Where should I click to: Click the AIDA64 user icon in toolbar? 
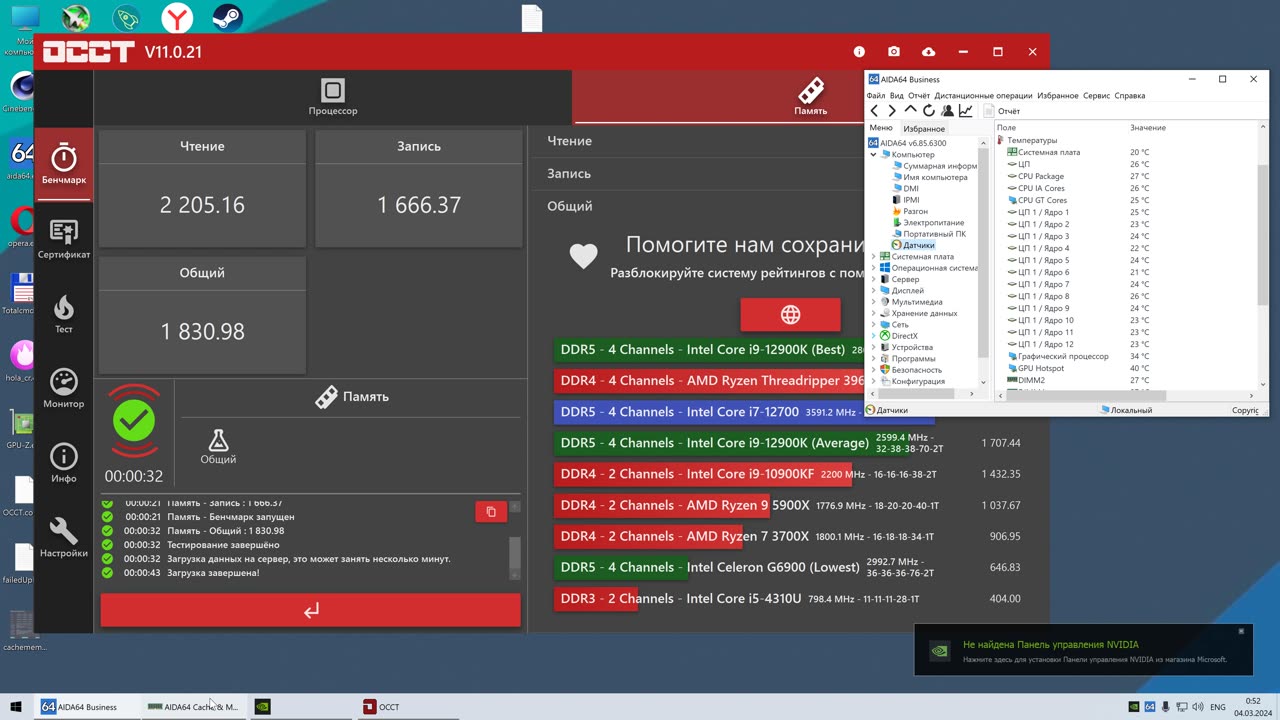947,111
